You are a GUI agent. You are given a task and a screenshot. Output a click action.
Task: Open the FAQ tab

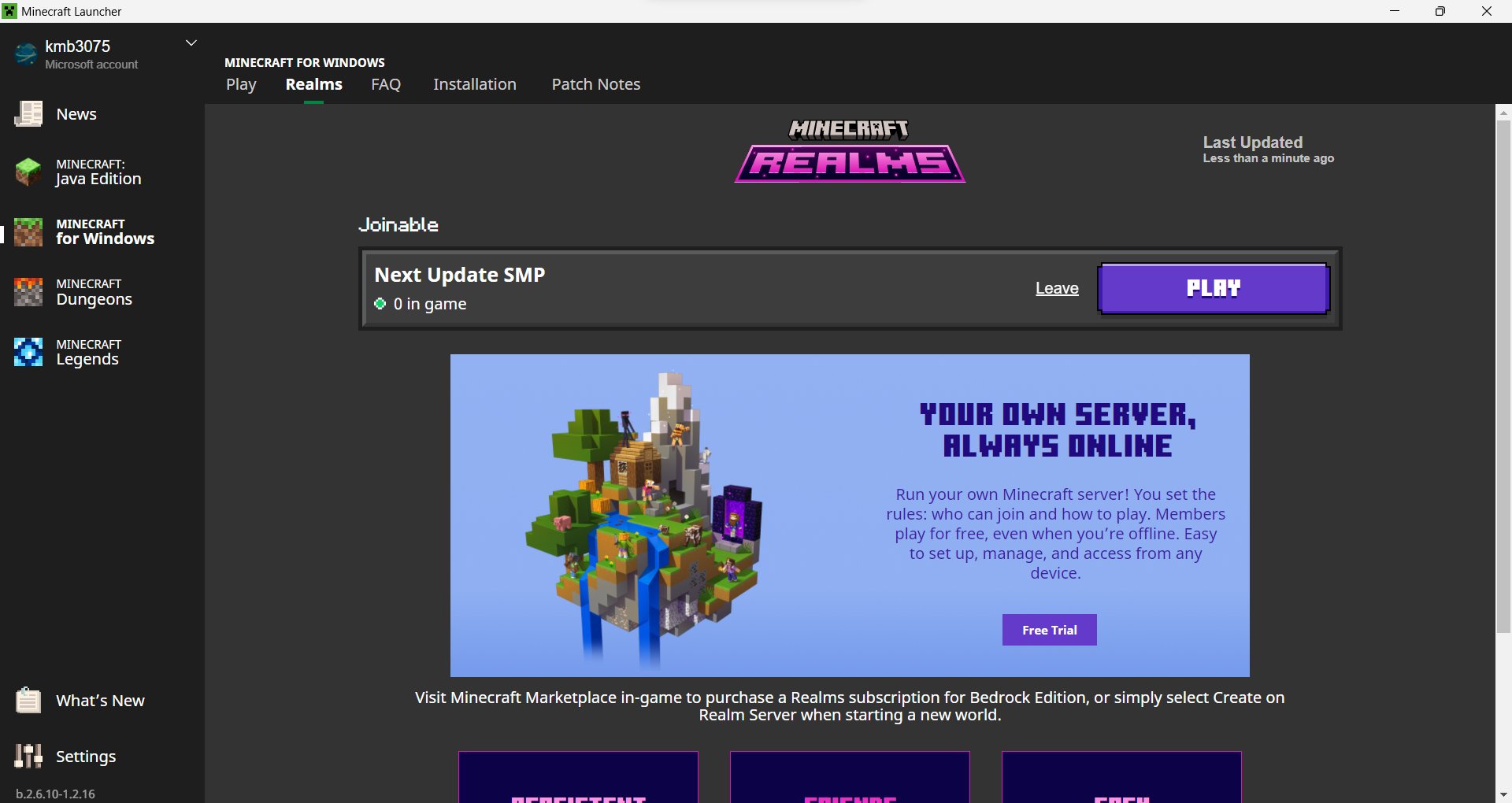[x=386, y=84]
